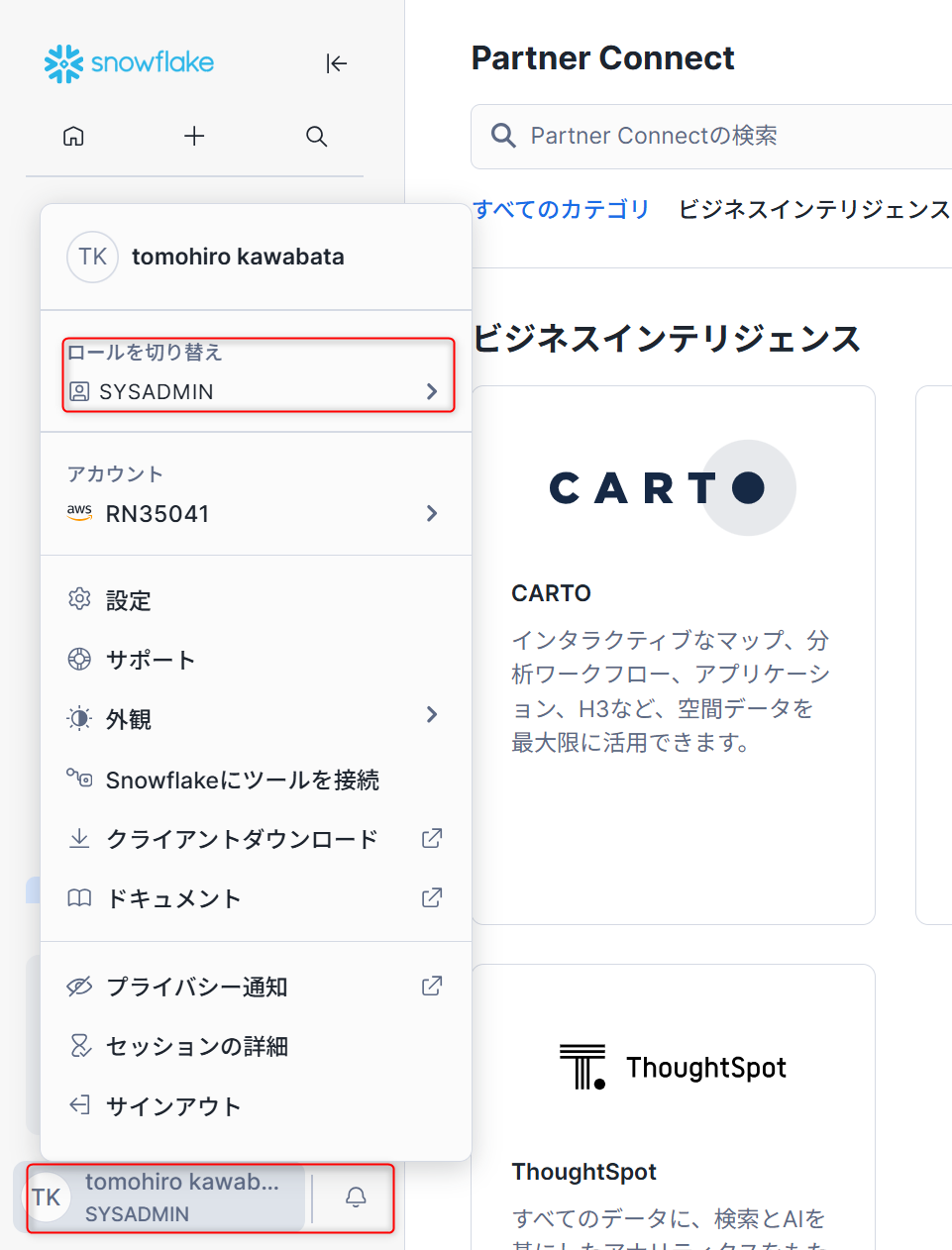Image resolution: width=952 pixels, height=1250 pixels.
Task: Expand the role switcher chevron next to SYSADMIN
Action: [432, 391]
